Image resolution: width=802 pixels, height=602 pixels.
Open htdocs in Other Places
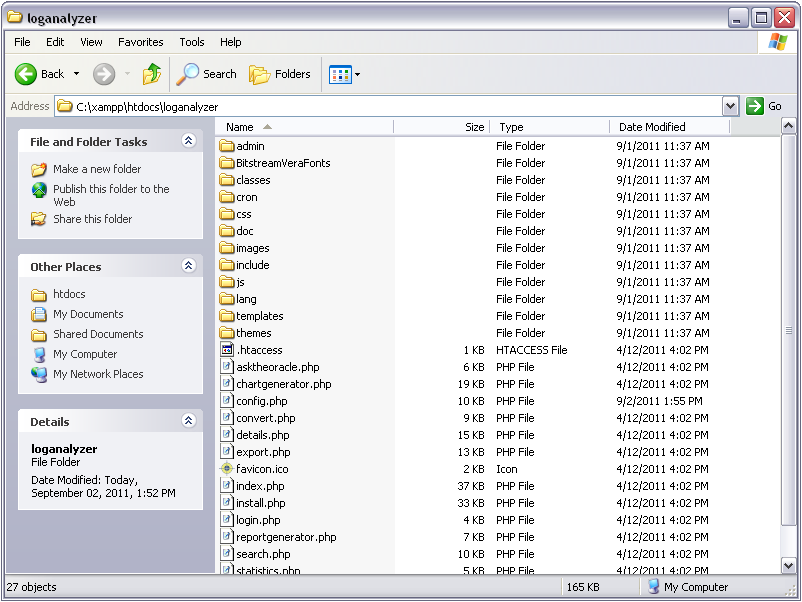(x=69, y=294)
